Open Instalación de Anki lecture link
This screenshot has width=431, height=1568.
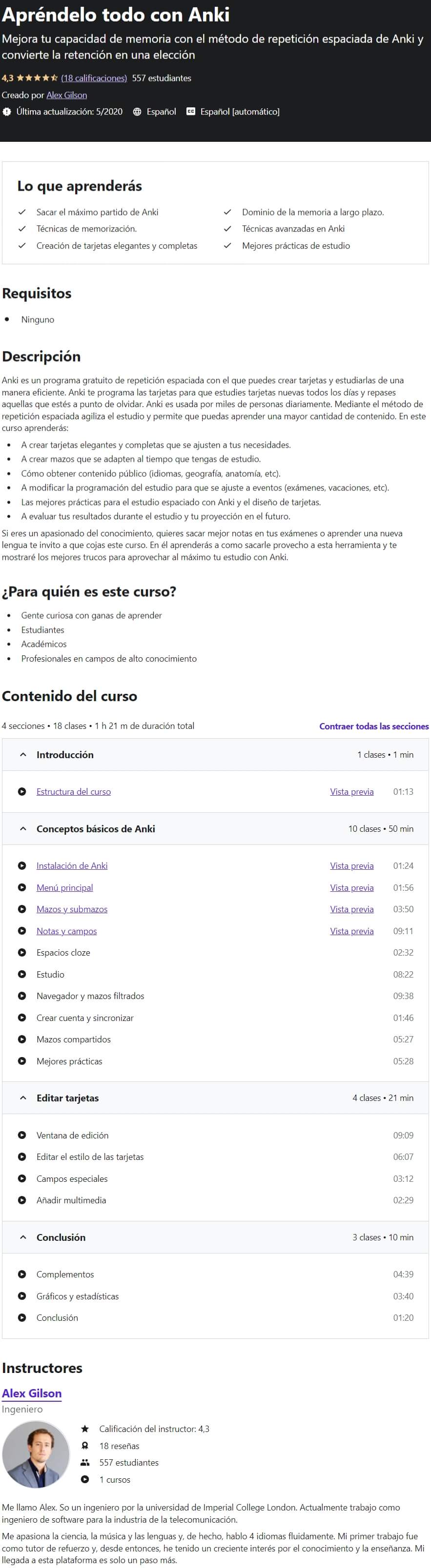pyautogui.click(x=72, y=865)
